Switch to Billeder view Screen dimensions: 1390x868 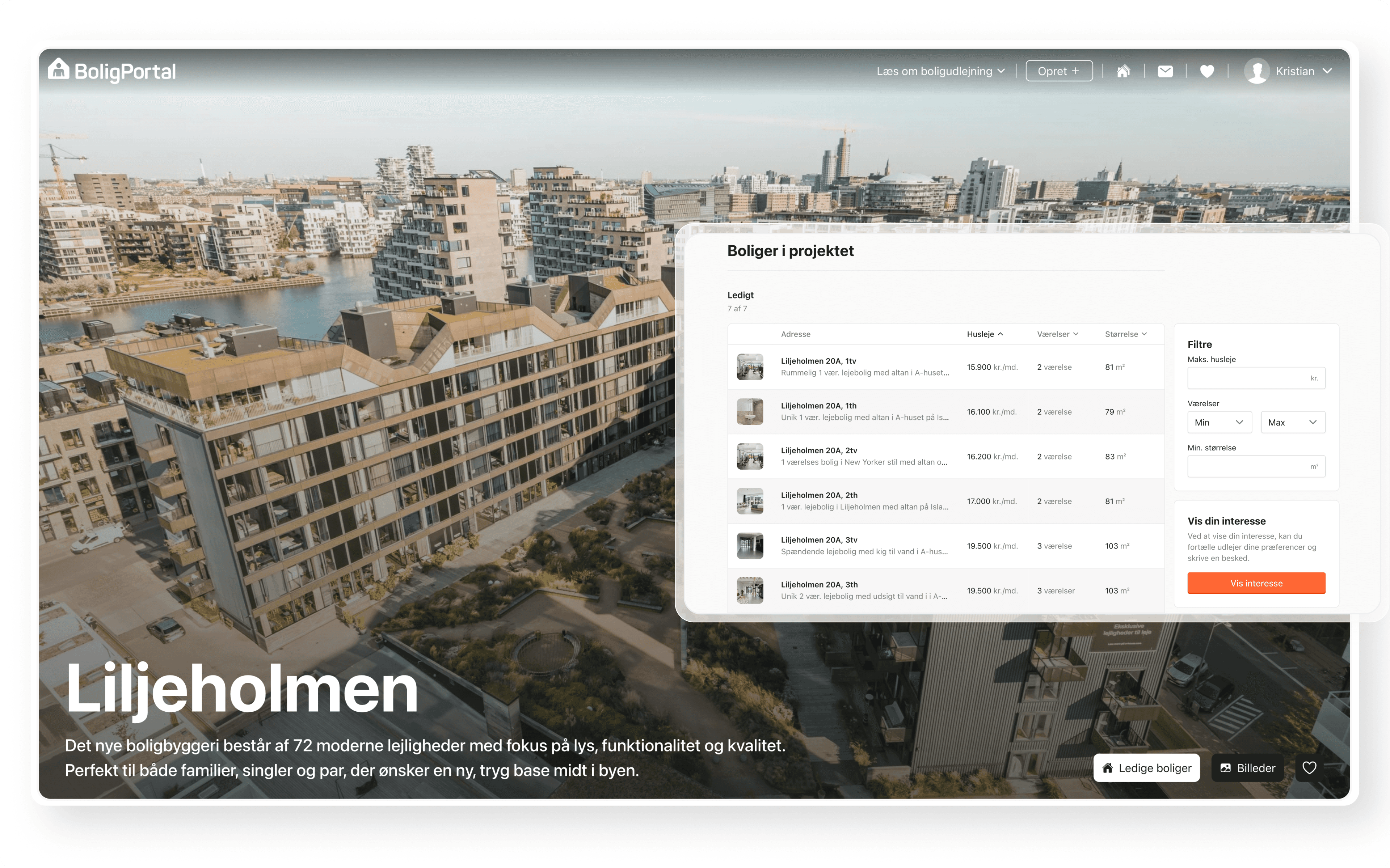pos(1247,767)
